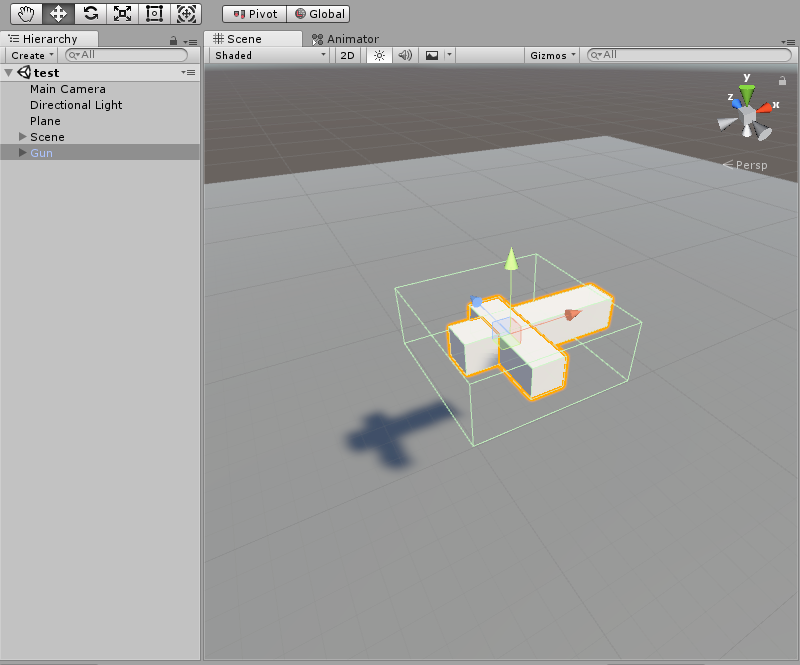Open the Create dropdown in Hierarchy
This screenshot has height=665, width=800.
coord(32,55)
